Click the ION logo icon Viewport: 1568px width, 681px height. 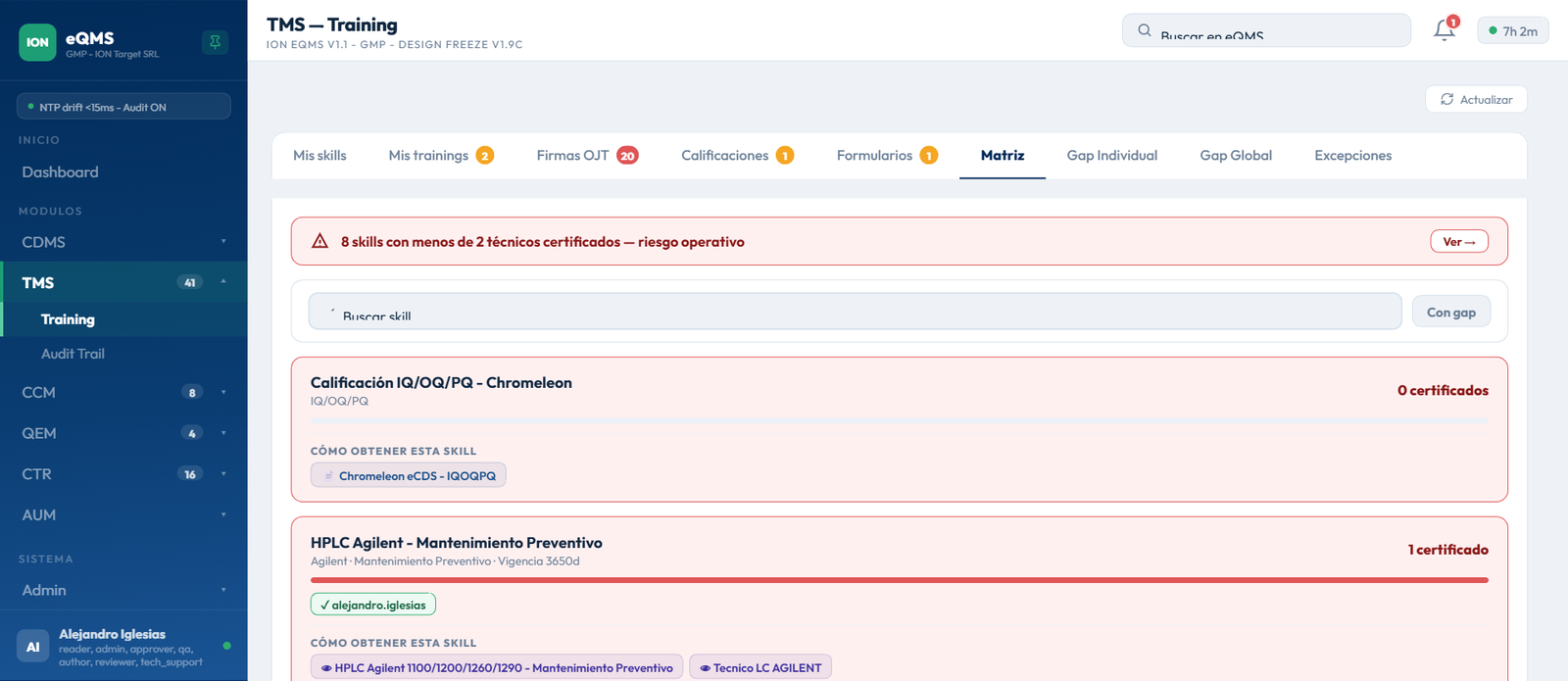(x=37, y=42)
